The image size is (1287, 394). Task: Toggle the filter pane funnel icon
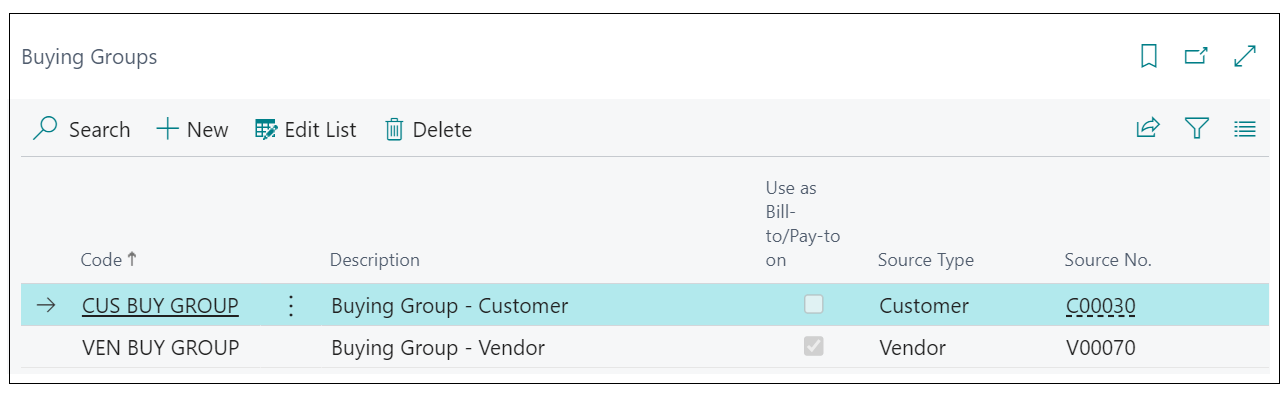[1197, 128]
